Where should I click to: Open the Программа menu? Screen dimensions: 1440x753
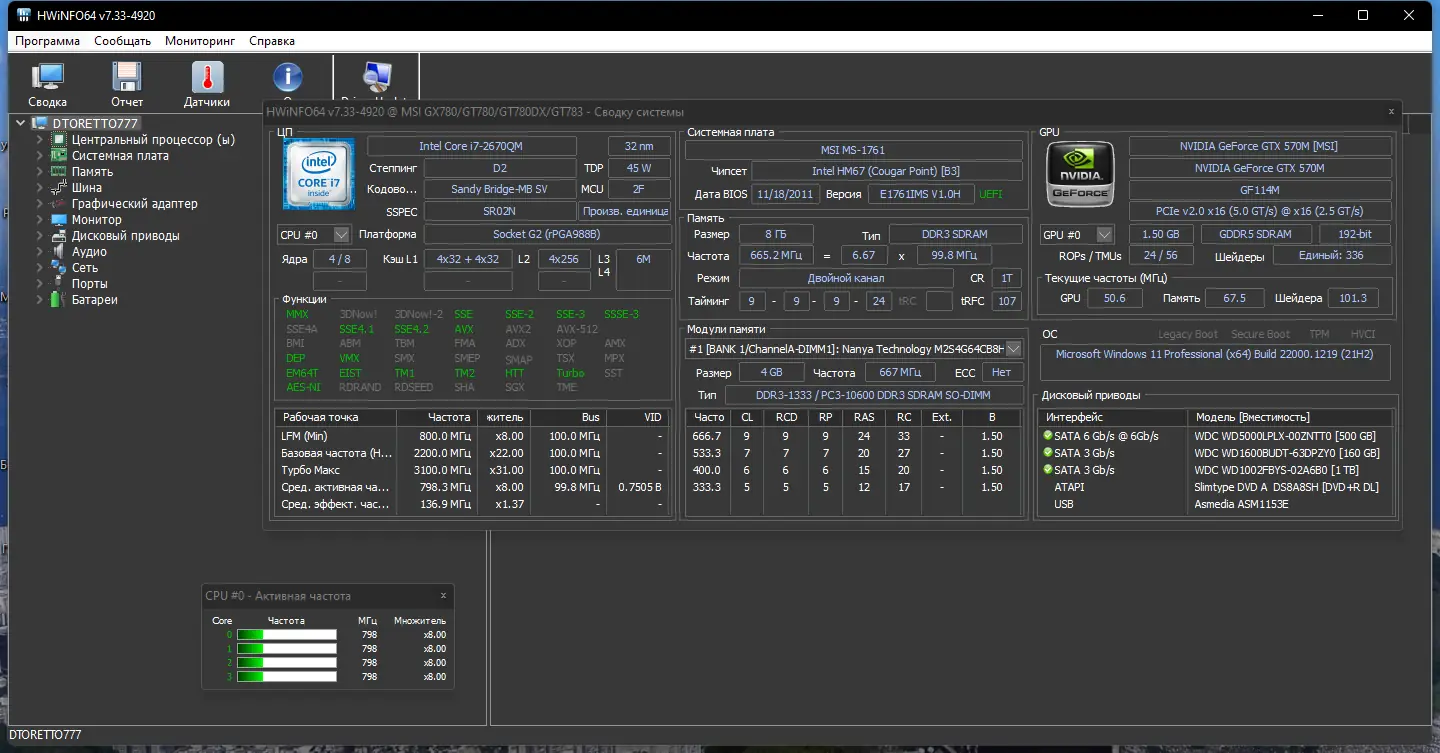48,41
